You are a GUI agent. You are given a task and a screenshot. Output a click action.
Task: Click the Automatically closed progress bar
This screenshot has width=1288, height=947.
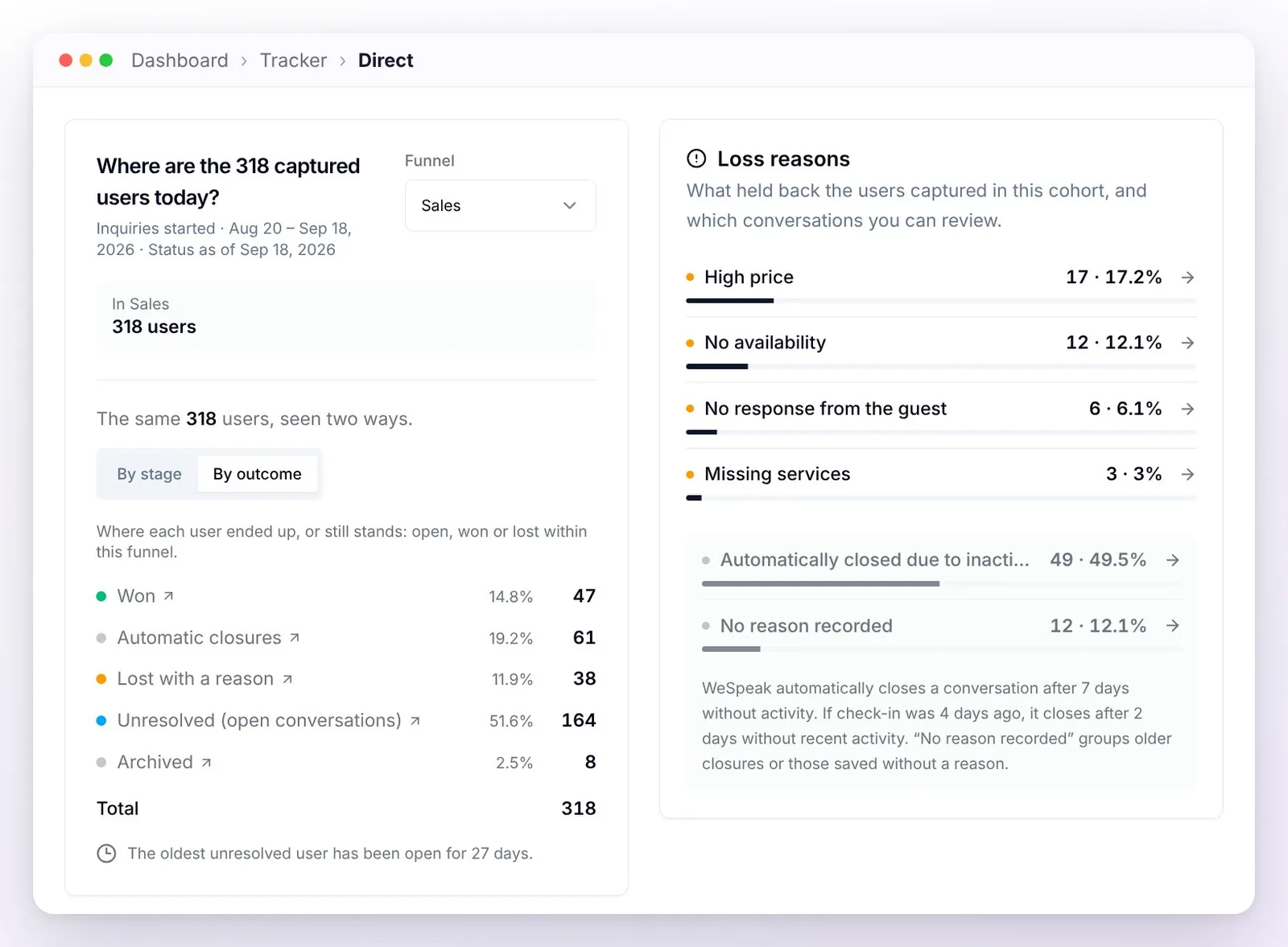click(941, 584)
